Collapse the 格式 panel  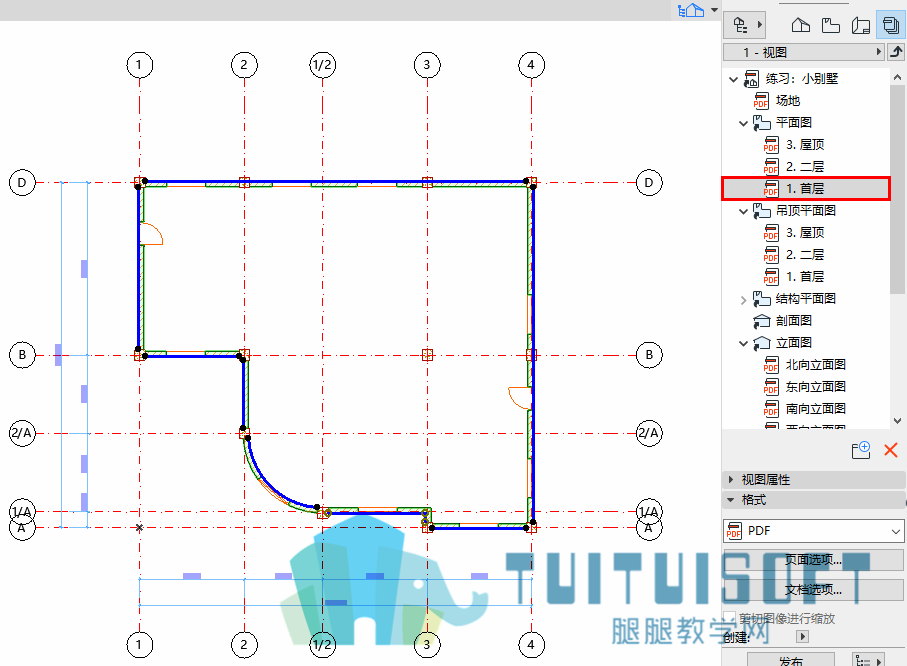731,499
